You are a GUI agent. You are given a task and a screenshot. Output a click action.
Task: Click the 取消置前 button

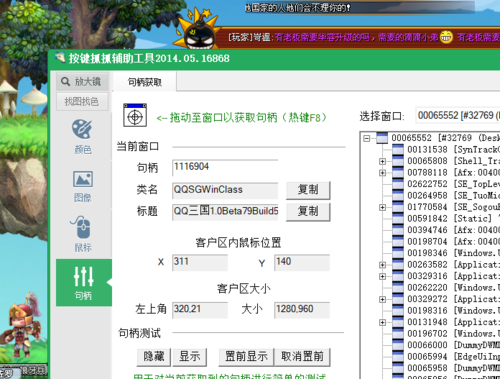pyautogui.click(x=302, y=357)
